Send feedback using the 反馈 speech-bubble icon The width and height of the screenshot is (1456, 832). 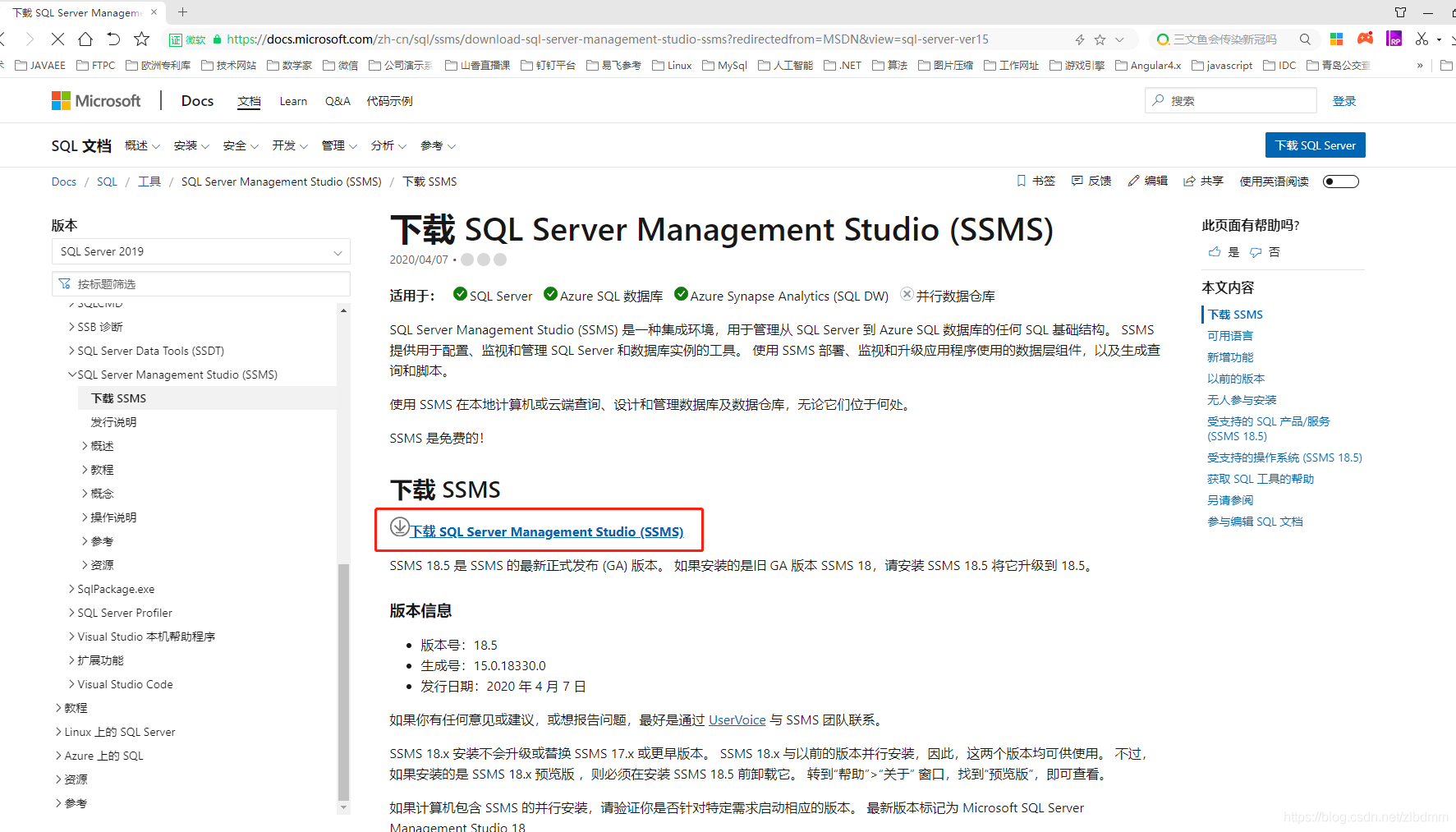pyautogui.click(x=1091, y=181)
